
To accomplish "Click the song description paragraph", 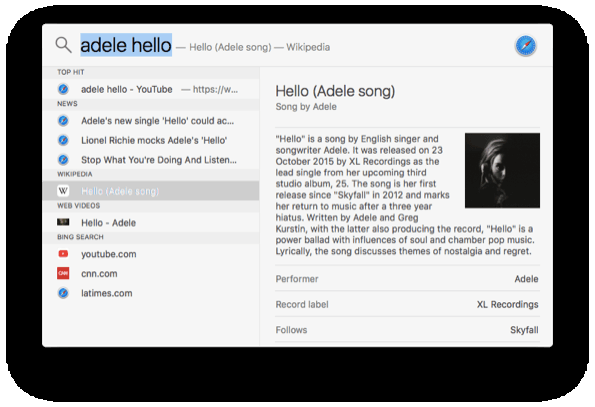I will (x=405, y=195).
